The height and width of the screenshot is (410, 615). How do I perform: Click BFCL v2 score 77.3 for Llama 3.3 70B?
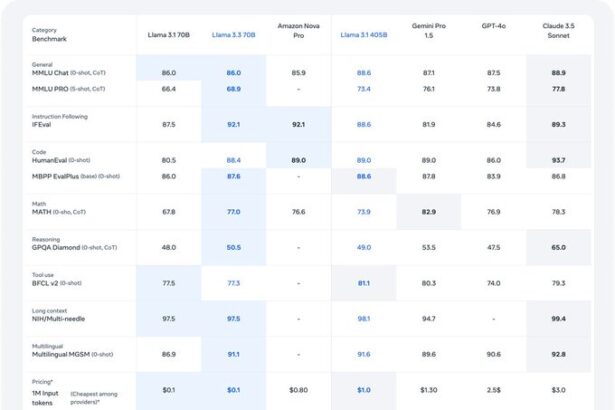233,283
